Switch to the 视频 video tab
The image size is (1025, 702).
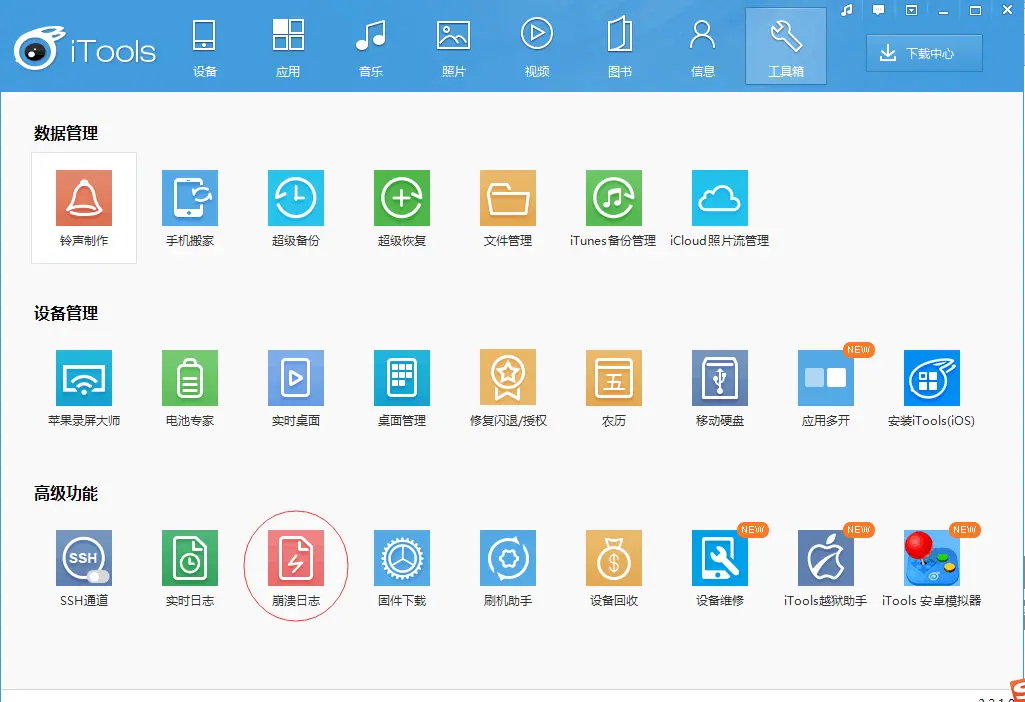(537, 47)
